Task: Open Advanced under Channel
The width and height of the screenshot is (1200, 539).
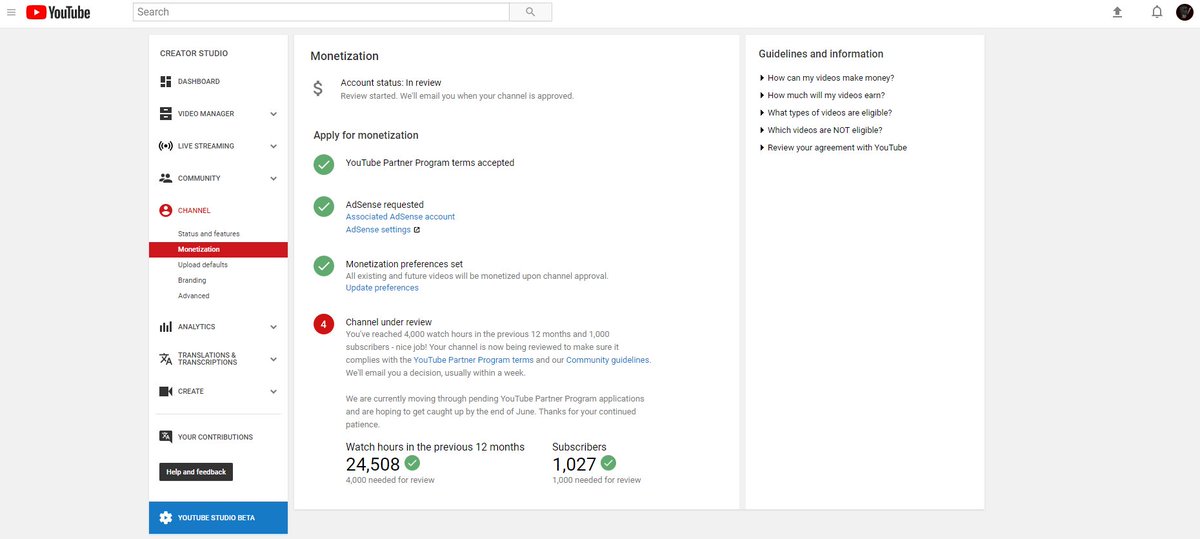Action: click(x=194, y=296)
